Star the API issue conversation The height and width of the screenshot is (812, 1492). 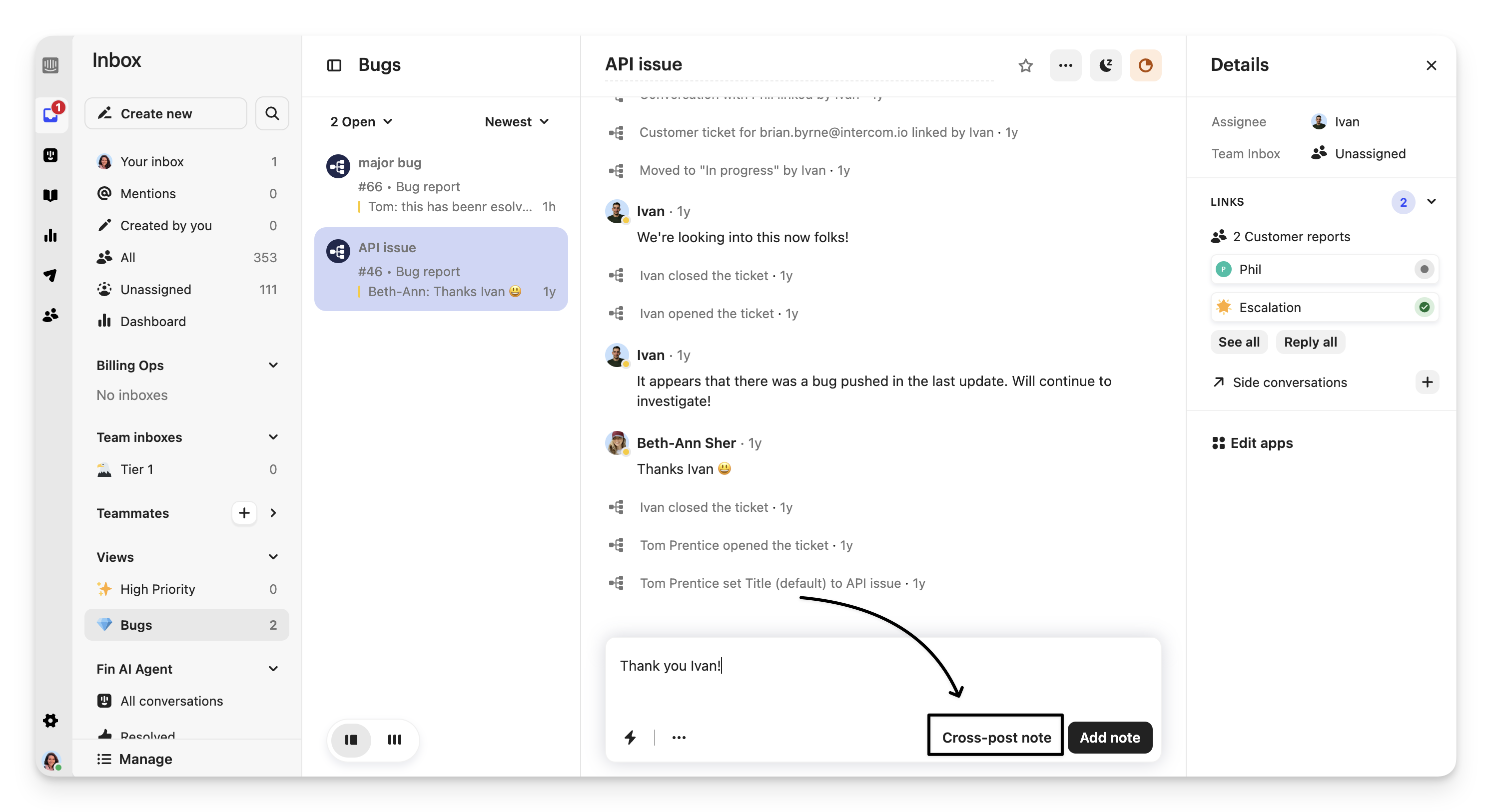1025,65
